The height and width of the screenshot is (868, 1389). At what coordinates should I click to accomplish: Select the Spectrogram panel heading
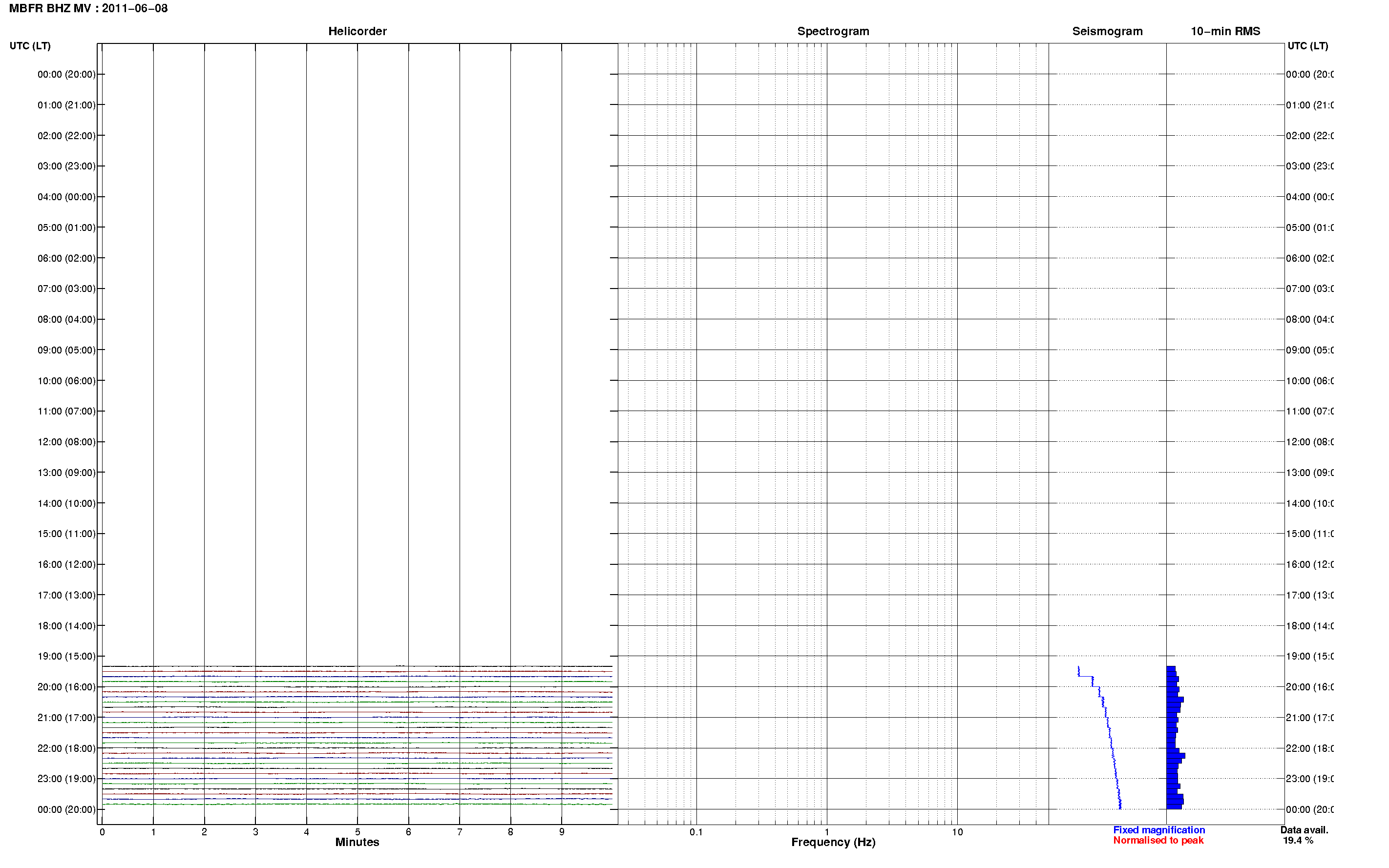coord(833,32)
